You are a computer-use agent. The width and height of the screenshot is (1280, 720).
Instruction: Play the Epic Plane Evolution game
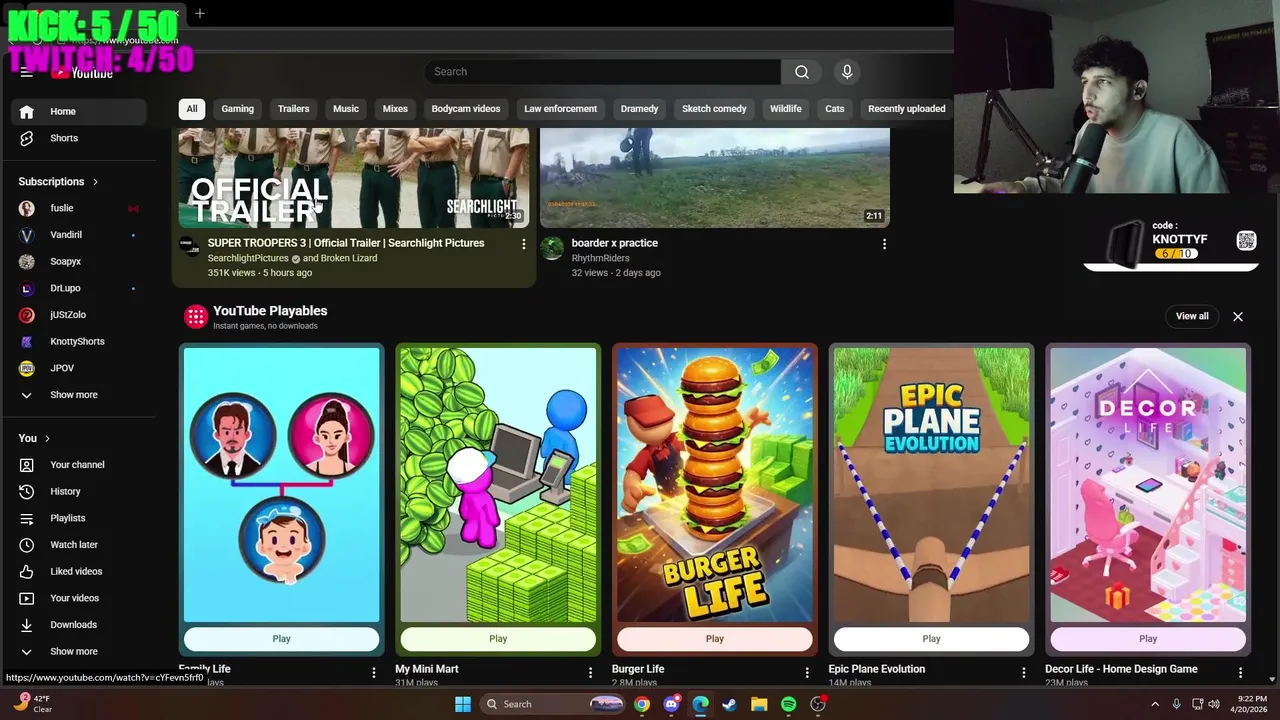931,639
